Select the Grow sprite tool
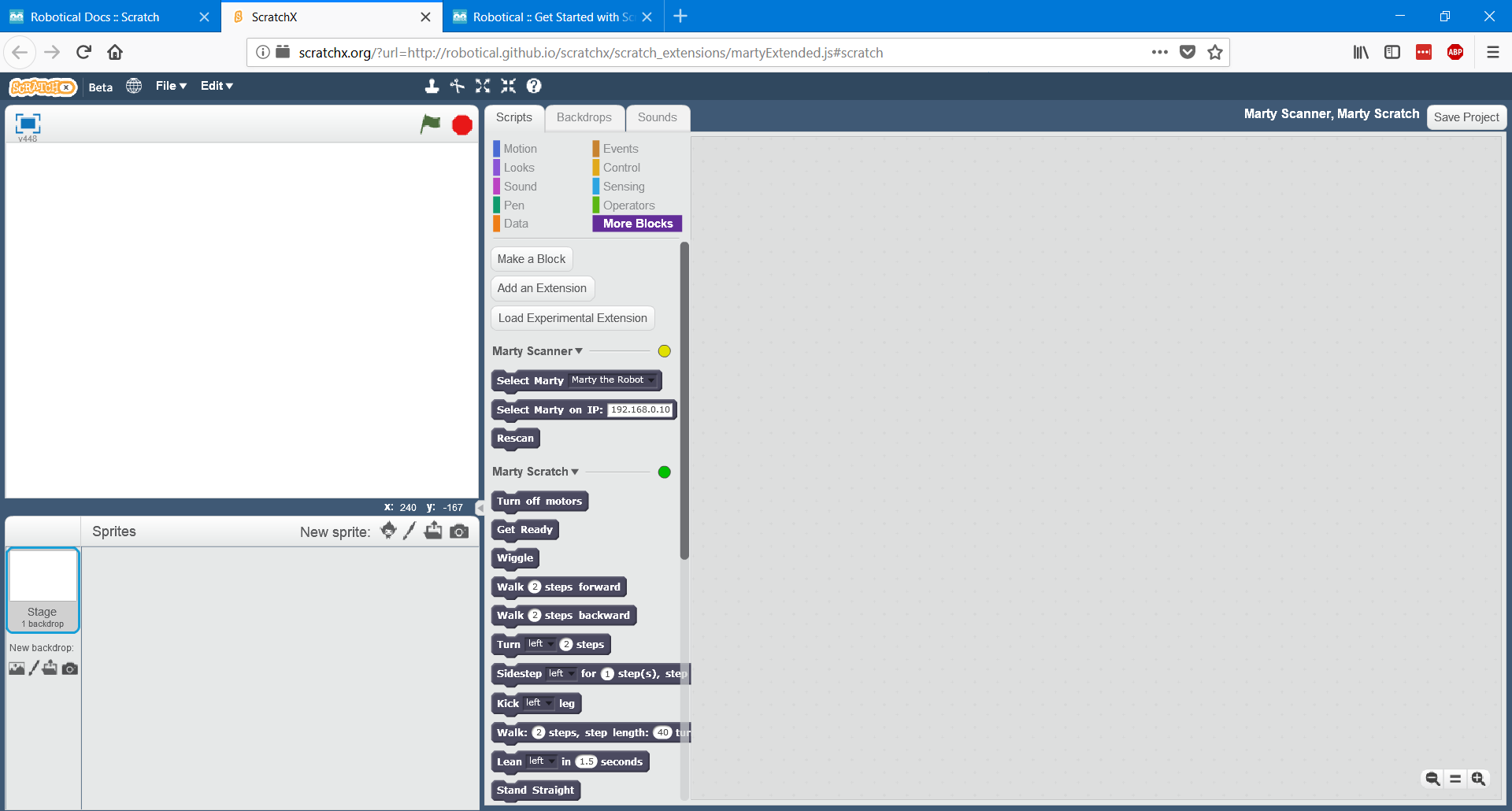 (483, 86)
